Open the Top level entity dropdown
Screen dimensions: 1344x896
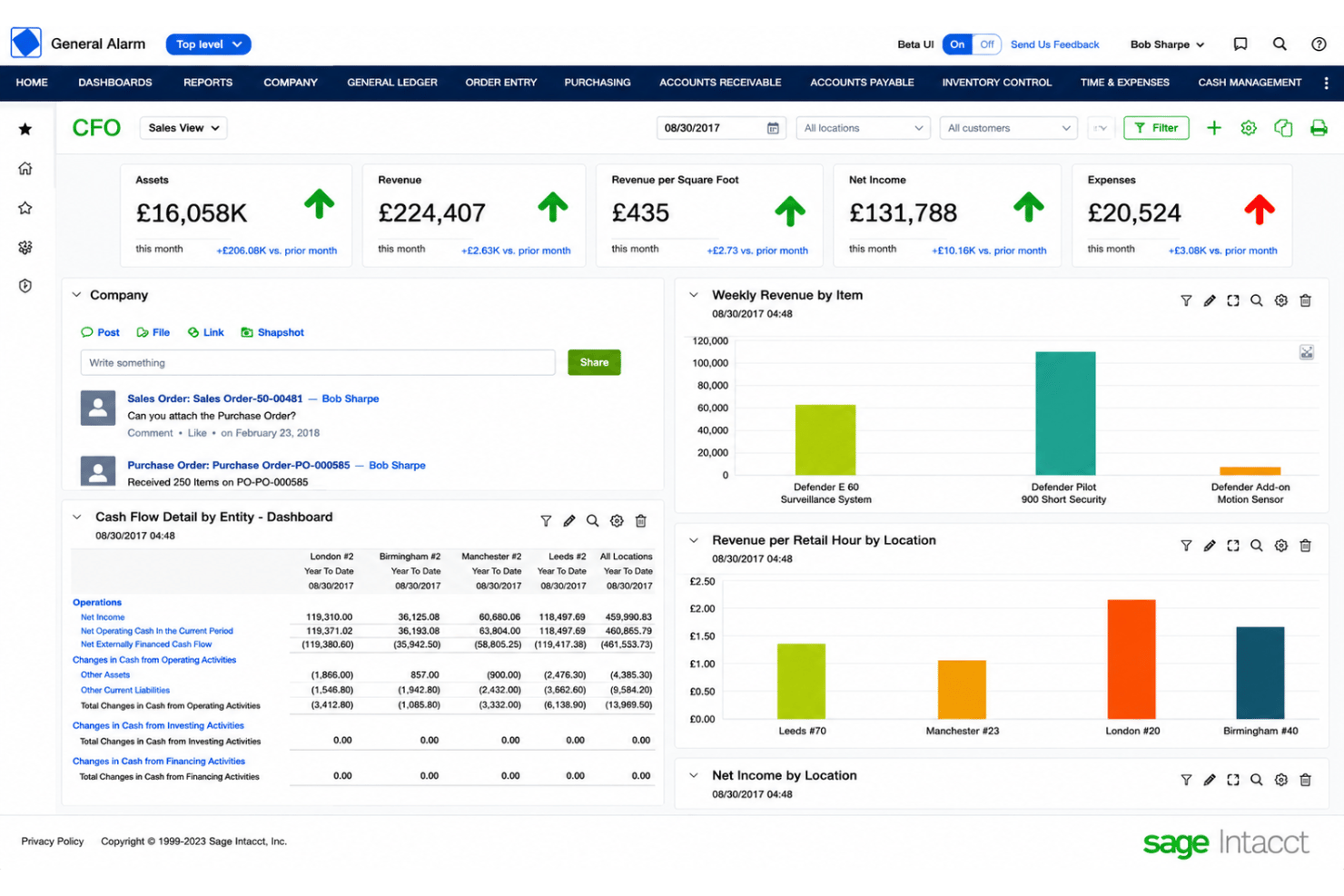pos(208,44)
